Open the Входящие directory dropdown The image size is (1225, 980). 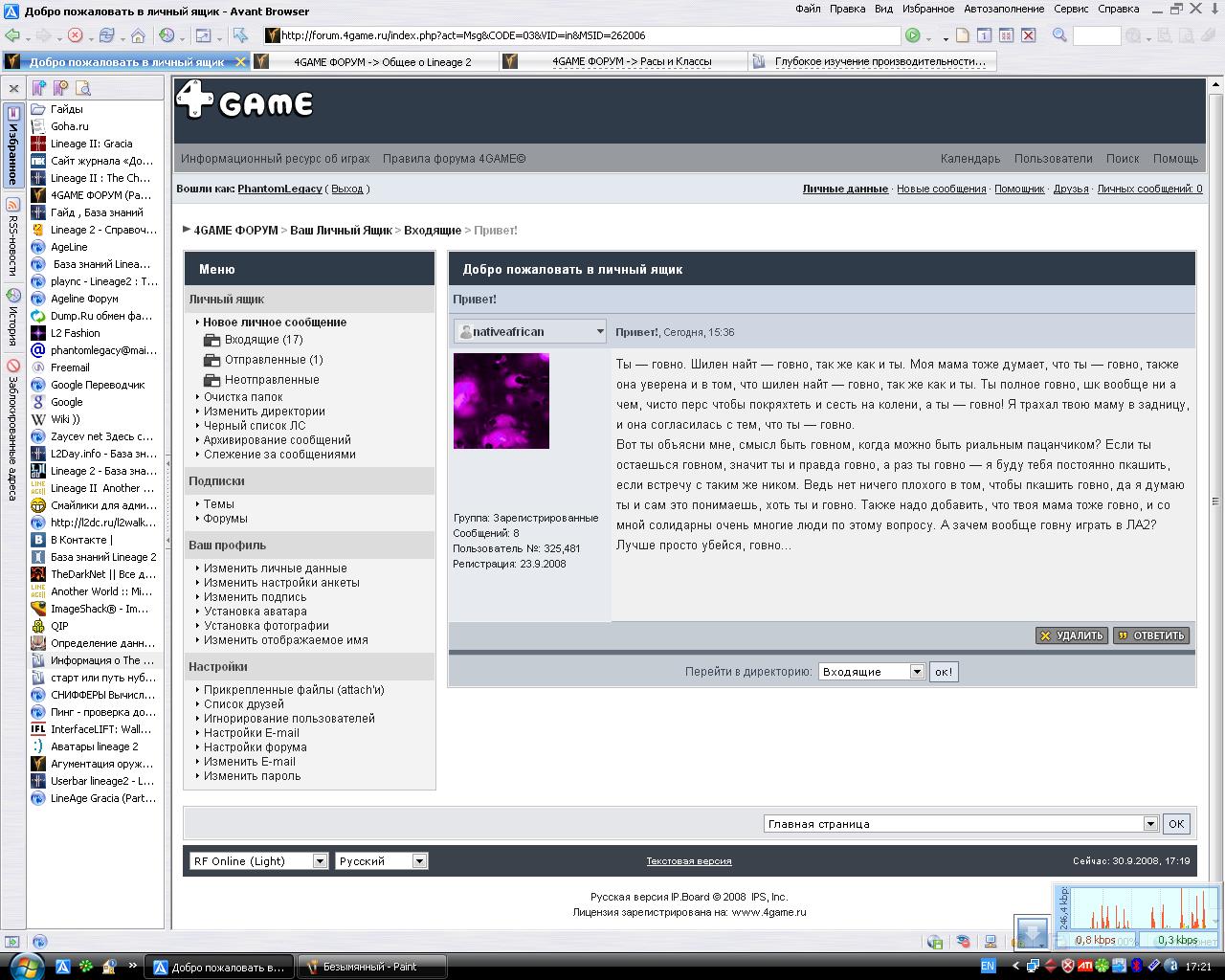[x=916, y=672]
